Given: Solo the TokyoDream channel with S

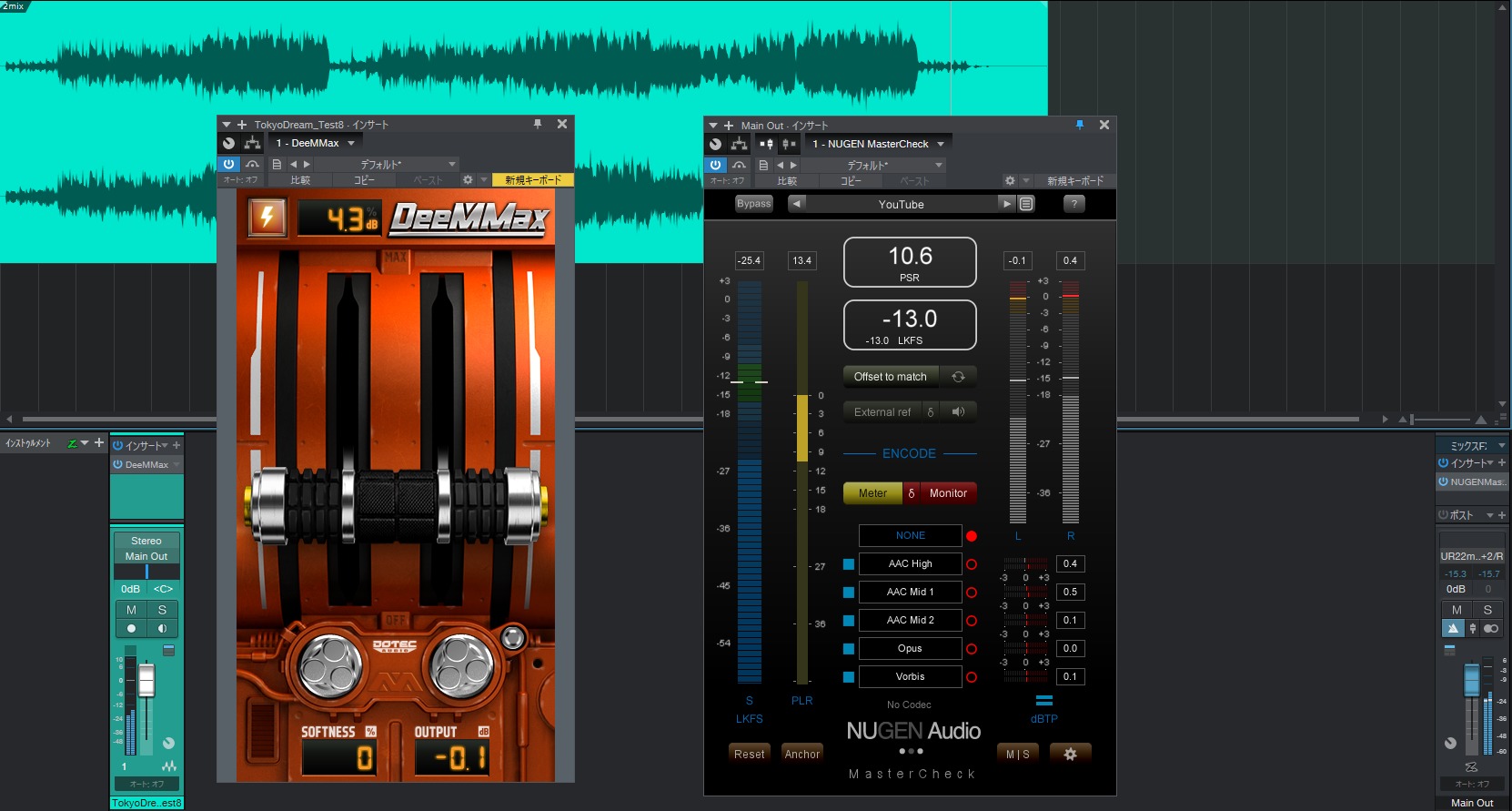Looking at the screenshot, I should tap(162, 610).
